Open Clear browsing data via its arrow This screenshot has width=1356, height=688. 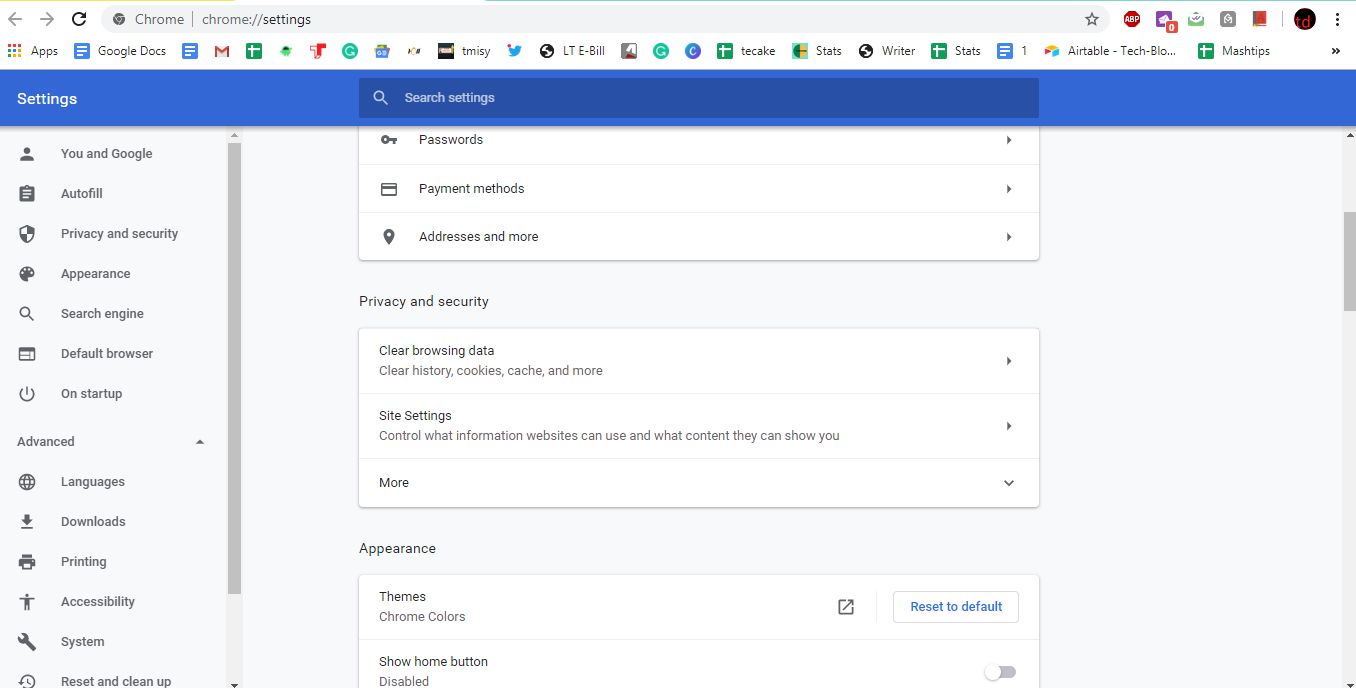[x=1009, y=361]
